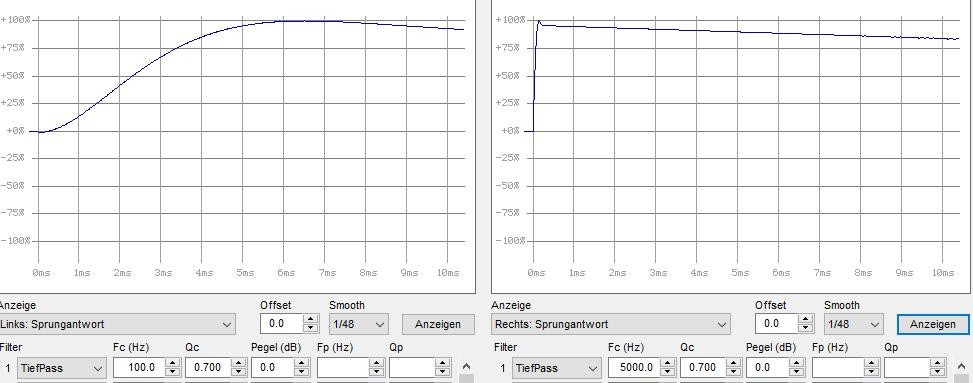Click the empty right Qp field
Screen dimensions: 973x383
point(907,368)
